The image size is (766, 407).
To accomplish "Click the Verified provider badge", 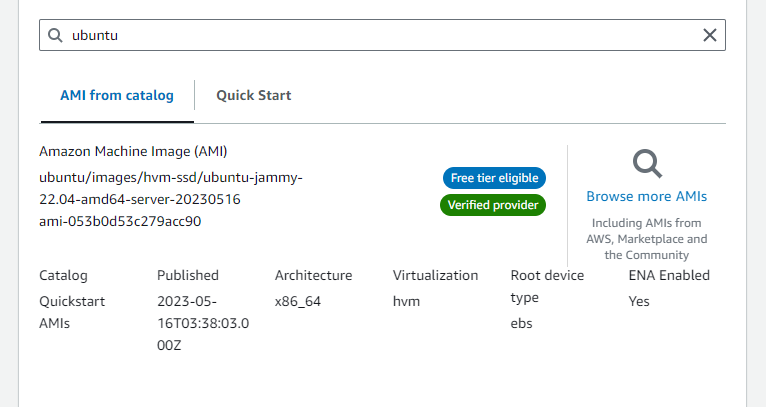I will coord(493,205).
